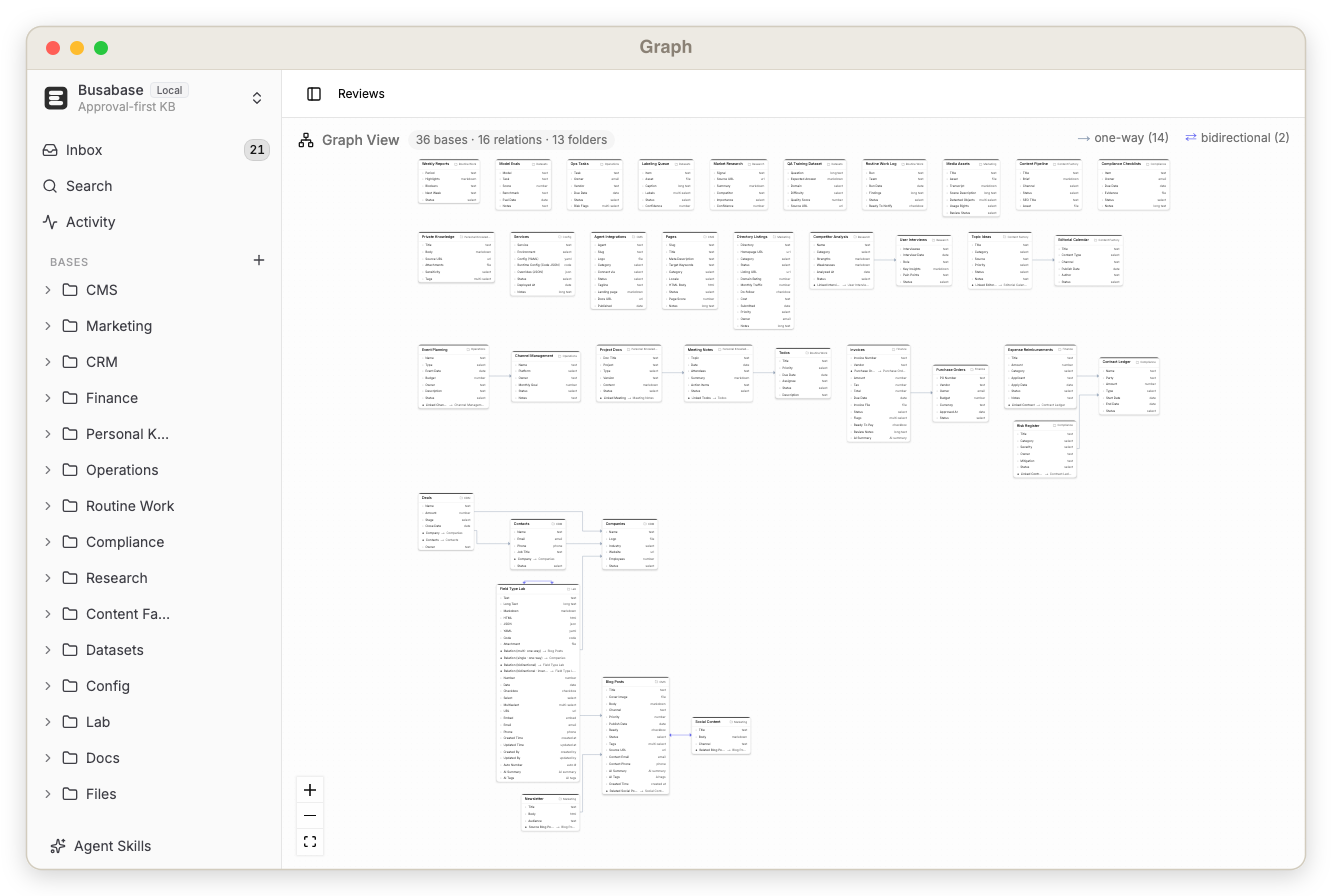Click the Local environment badge
Viewport: 1332px width, 896px height.
169,90
